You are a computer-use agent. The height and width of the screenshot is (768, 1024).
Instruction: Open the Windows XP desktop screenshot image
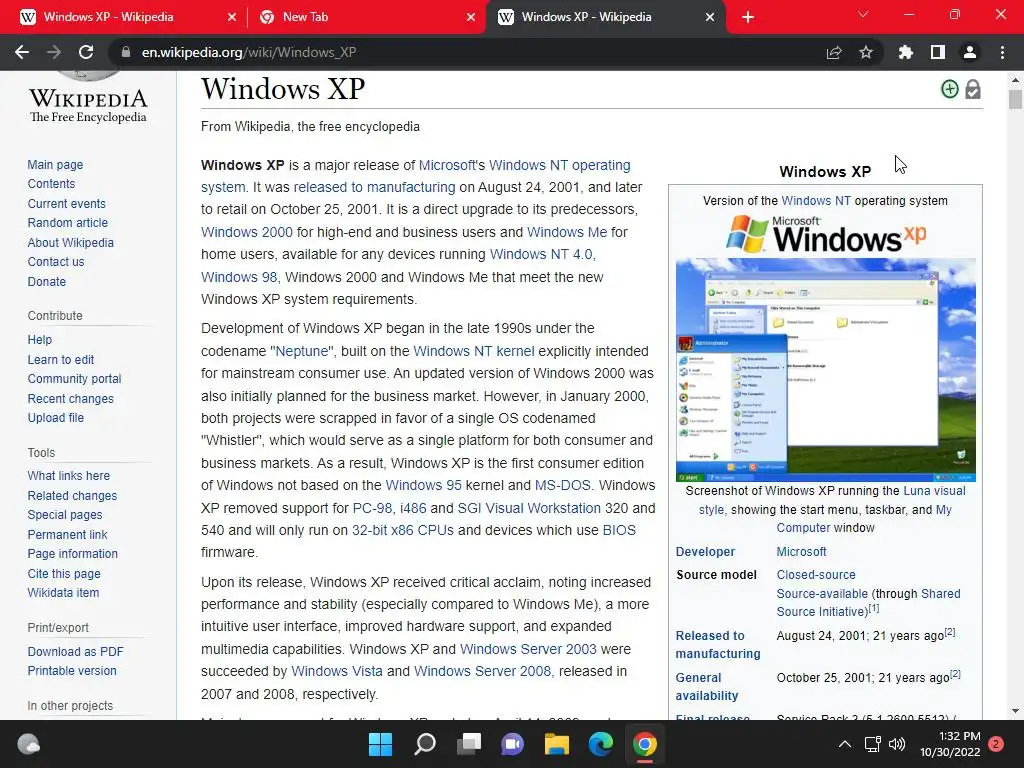click(x=825, y=370)
